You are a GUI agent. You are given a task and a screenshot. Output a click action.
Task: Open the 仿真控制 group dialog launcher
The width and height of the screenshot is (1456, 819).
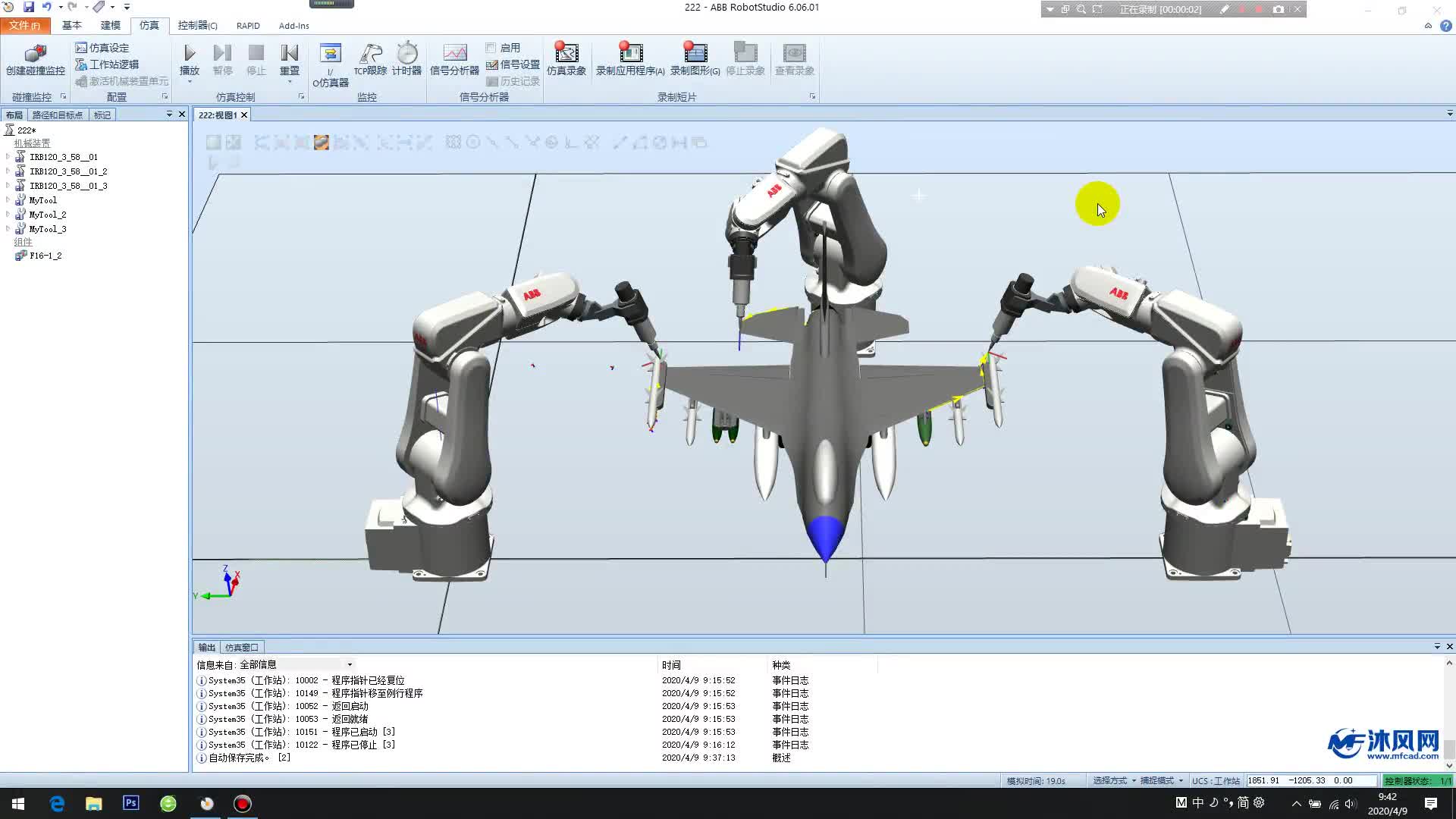[301, 96]
